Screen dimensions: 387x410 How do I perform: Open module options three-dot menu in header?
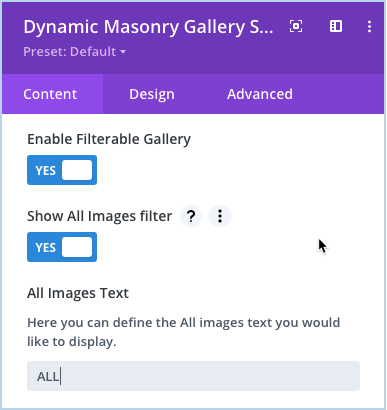coord(369,26)
